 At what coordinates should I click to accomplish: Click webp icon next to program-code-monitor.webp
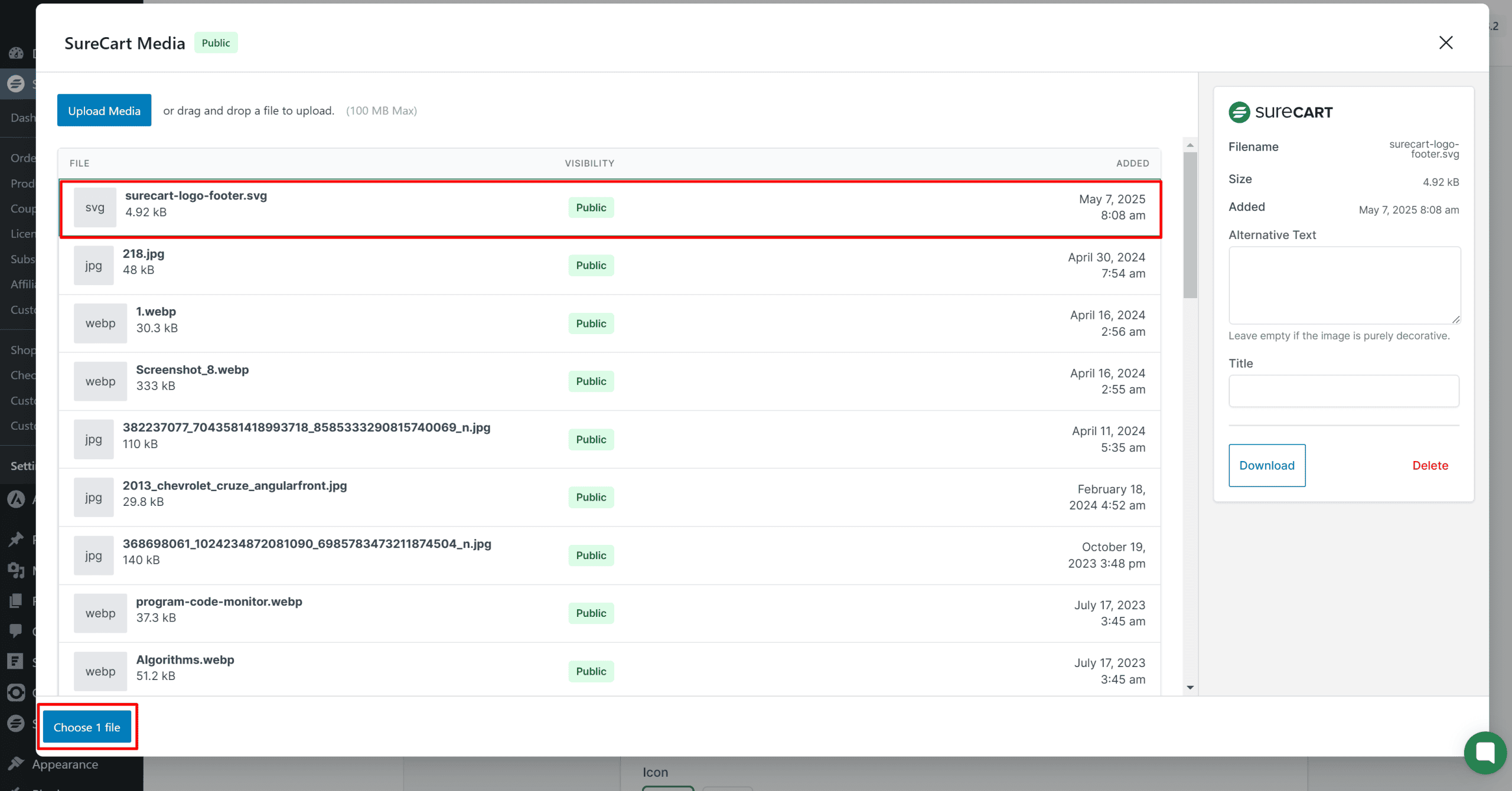tap(100, 613)
